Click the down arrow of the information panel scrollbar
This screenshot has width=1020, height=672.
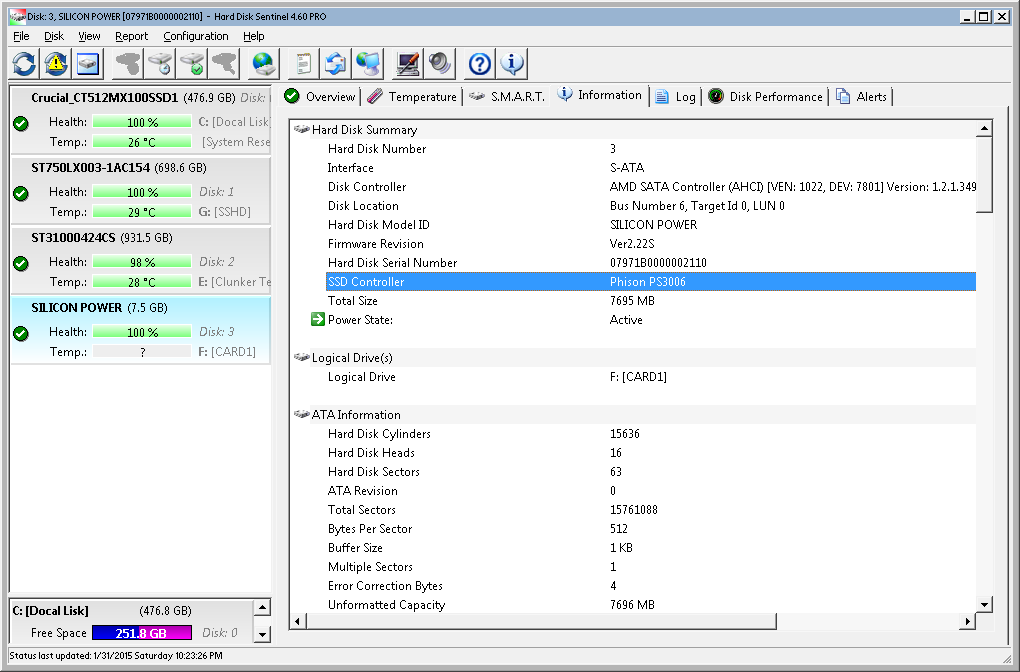pyautogui.click(x=984, y=604)
